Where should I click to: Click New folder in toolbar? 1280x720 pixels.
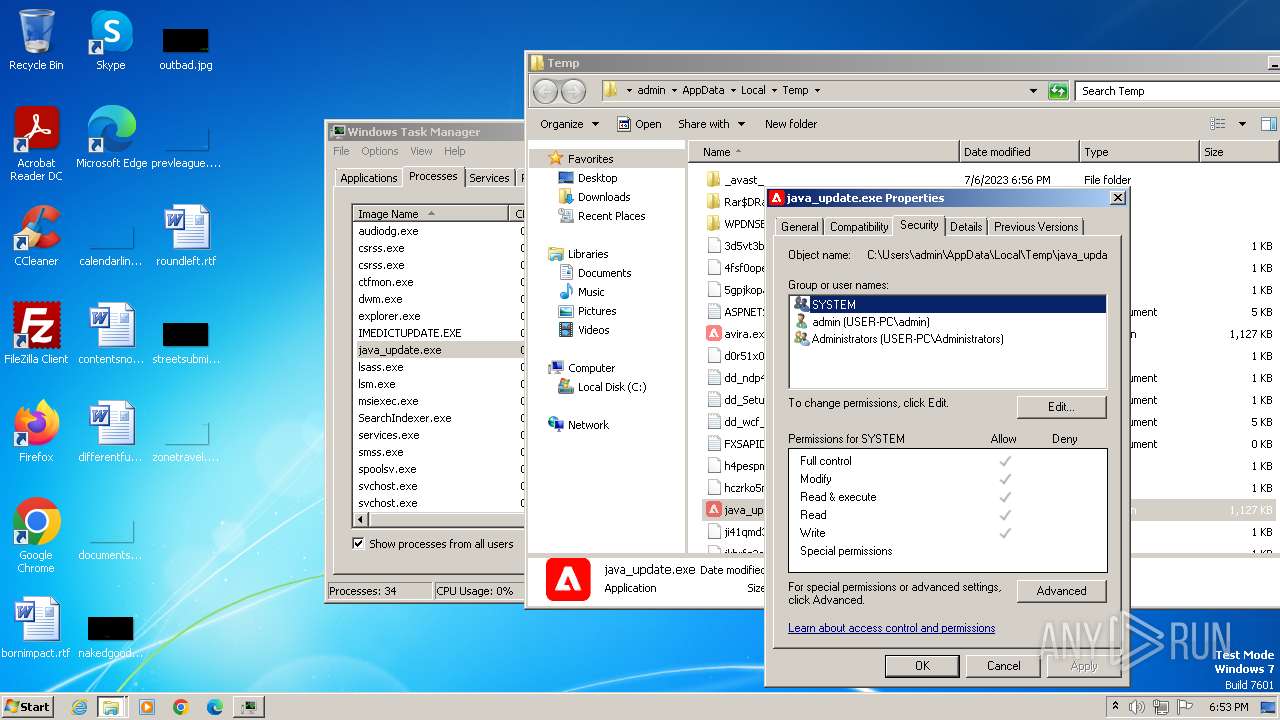(x=791, y=124)
